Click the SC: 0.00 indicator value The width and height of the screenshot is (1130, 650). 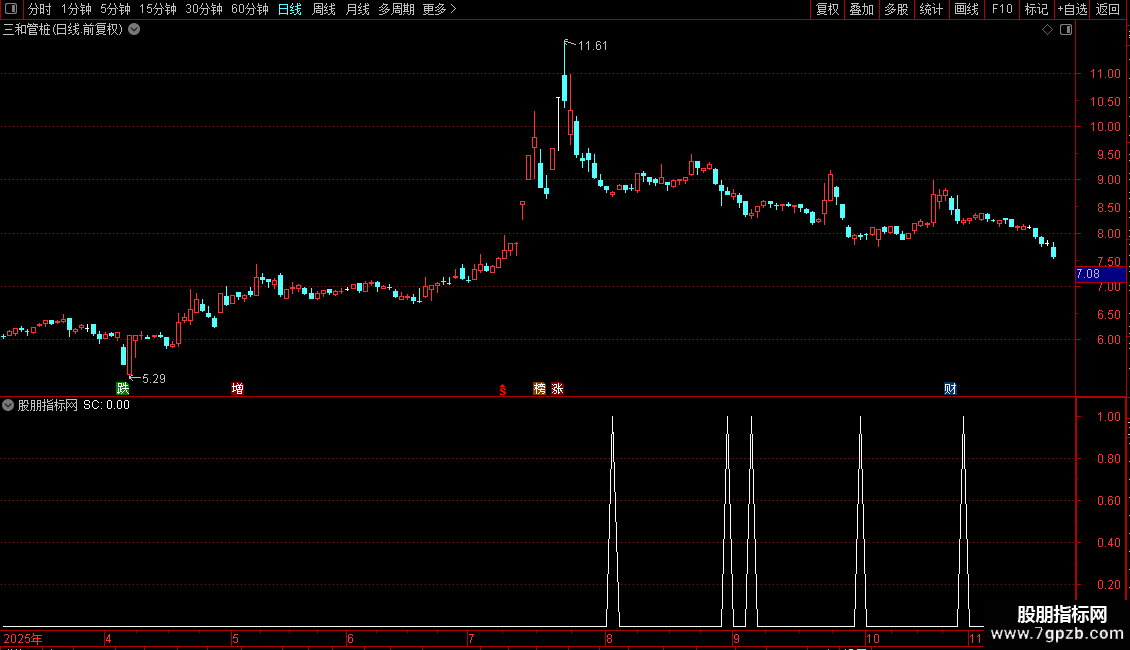(107, 405)
